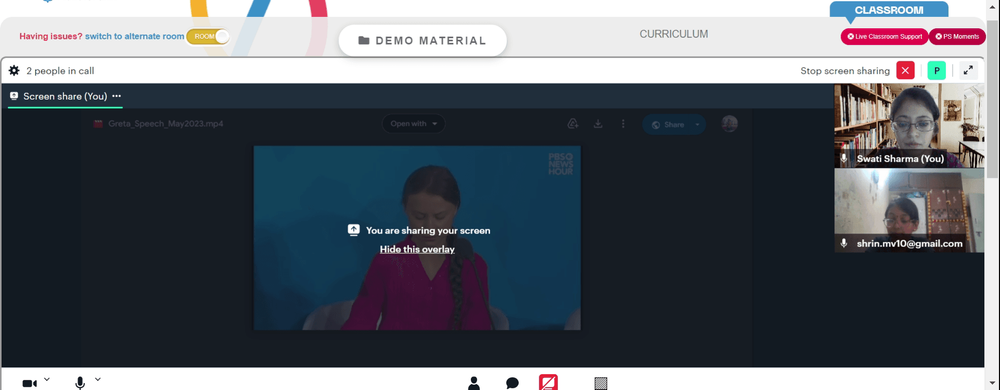Screen dimensions: 1000x390
Task: Open the chat bubble icon
Action: tap(512, 383)
